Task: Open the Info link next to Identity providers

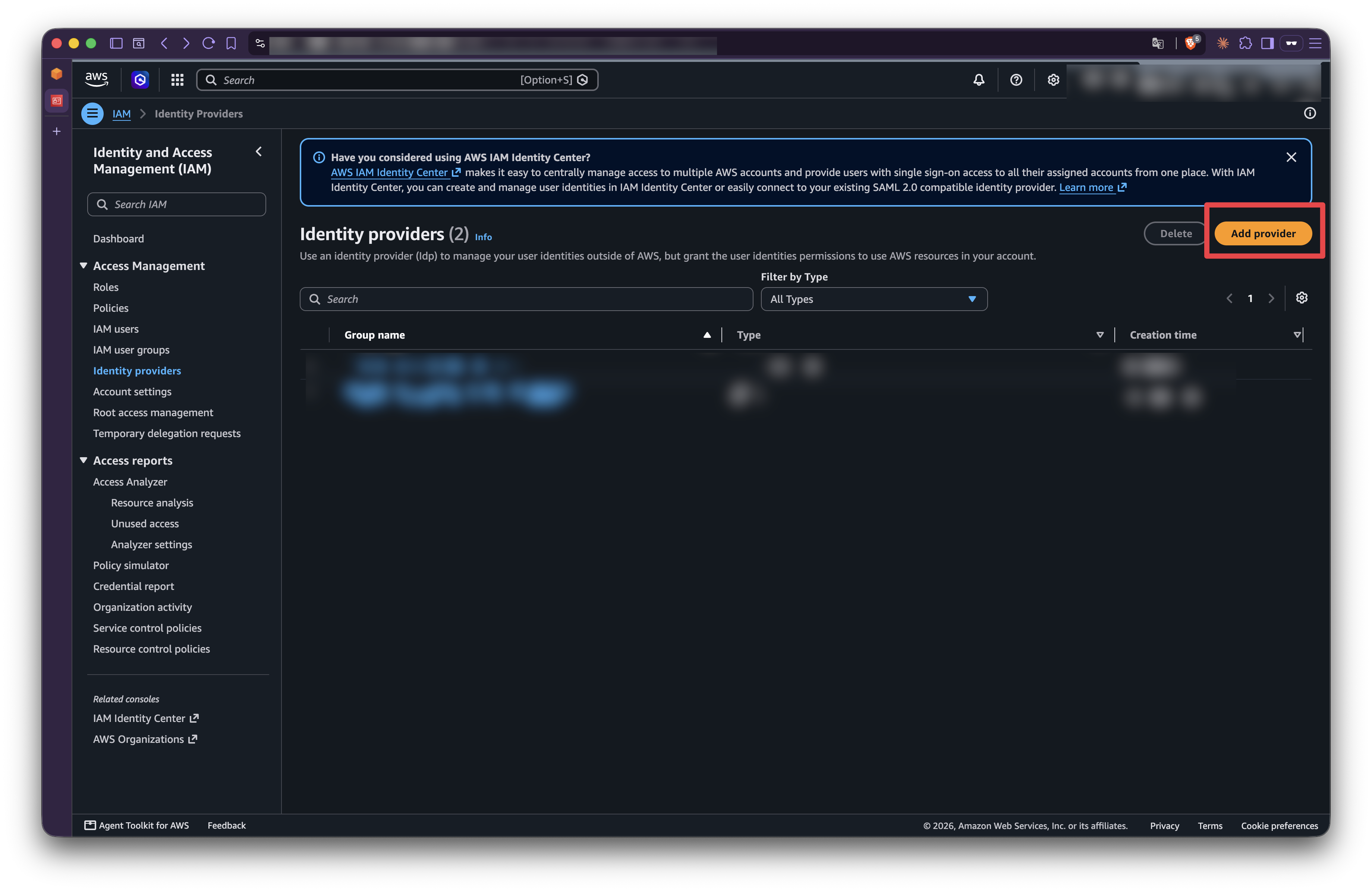Action: [x=483, y=236]
